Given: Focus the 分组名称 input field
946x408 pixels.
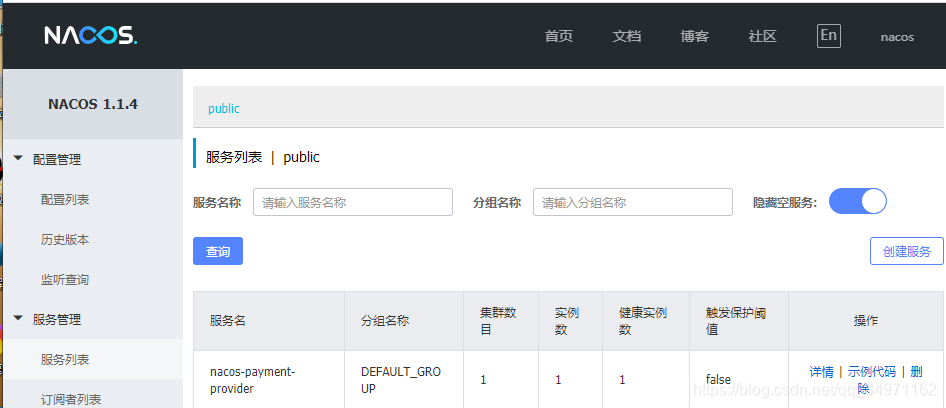Looking at the screenshot, I should [633, 202].
